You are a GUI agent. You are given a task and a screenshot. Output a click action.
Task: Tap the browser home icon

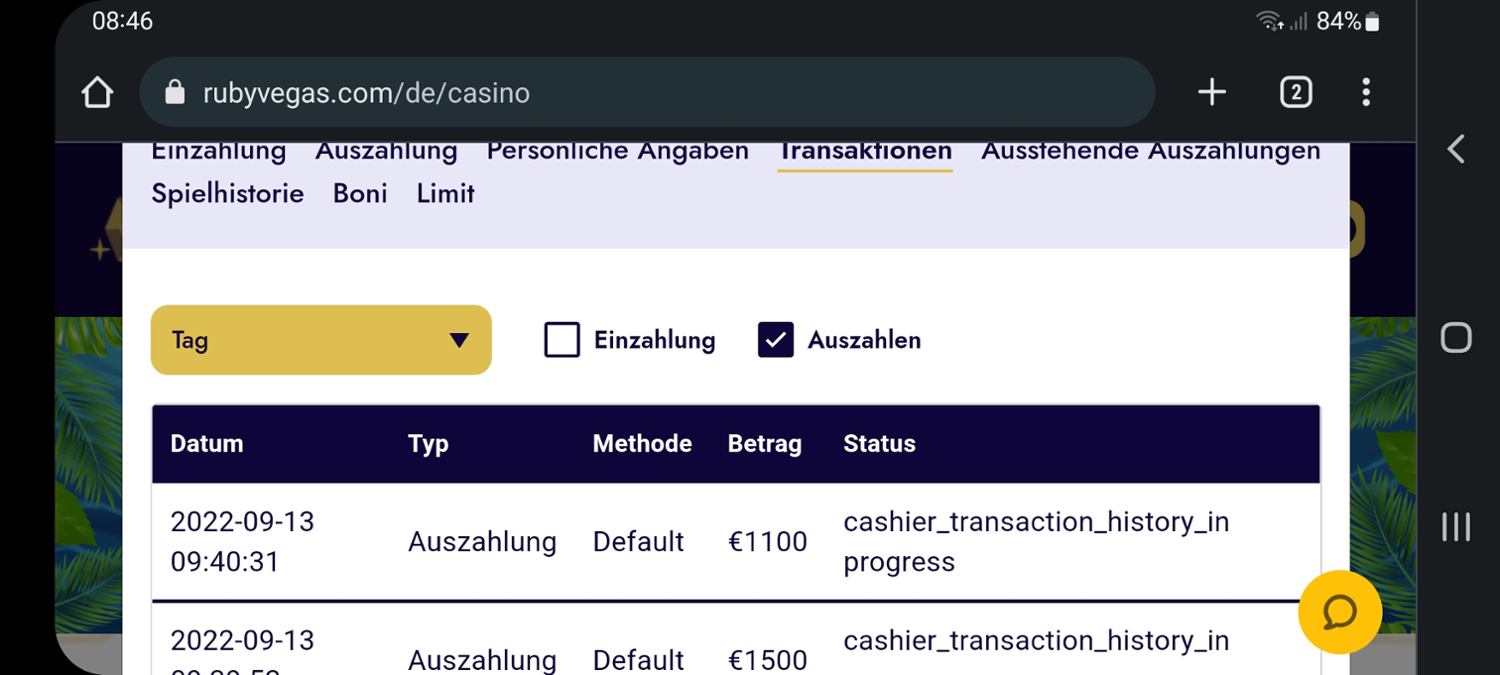(97, 93)
